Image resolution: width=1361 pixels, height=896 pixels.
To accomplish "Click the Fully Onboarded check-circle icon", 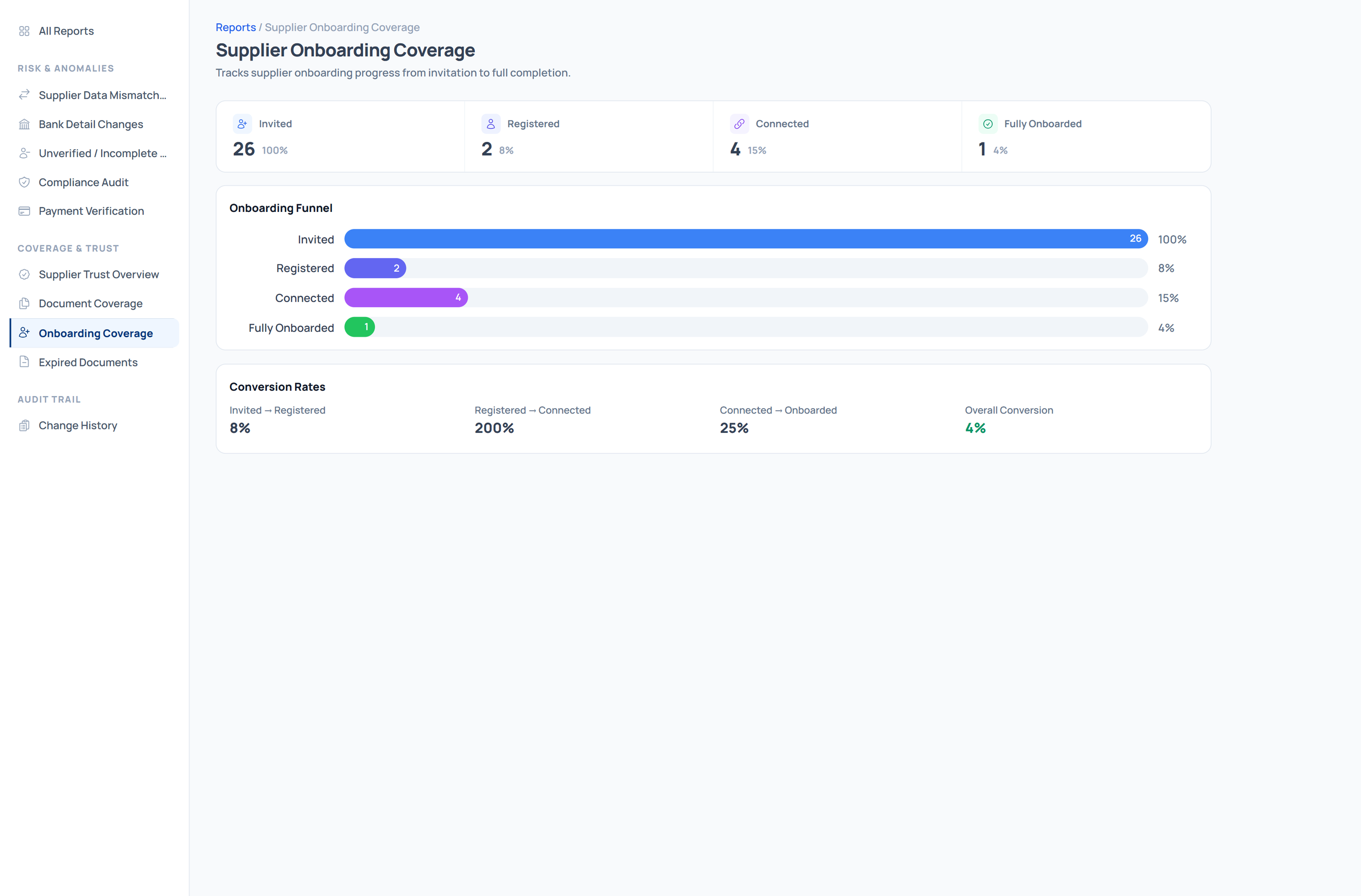I will pos(988,124).
